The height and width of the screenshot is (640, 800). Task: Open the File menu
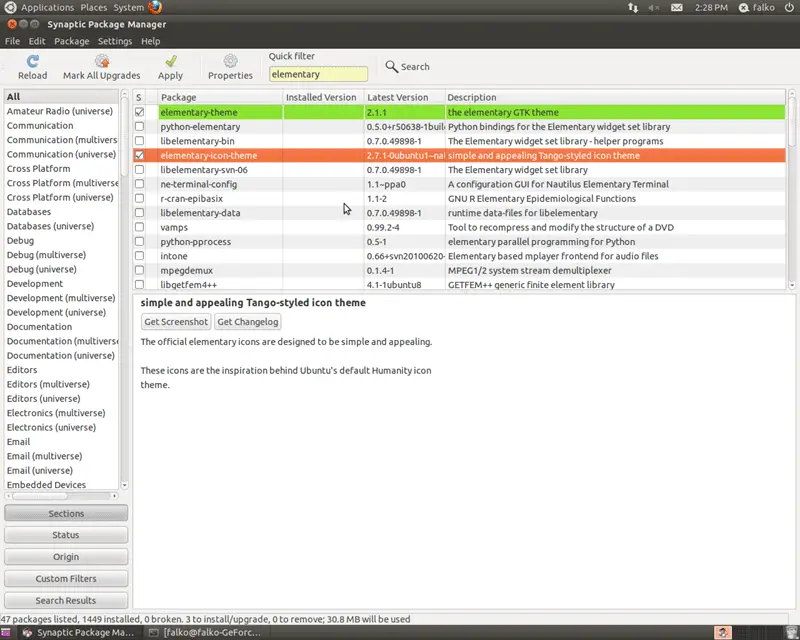click(12, 41)
